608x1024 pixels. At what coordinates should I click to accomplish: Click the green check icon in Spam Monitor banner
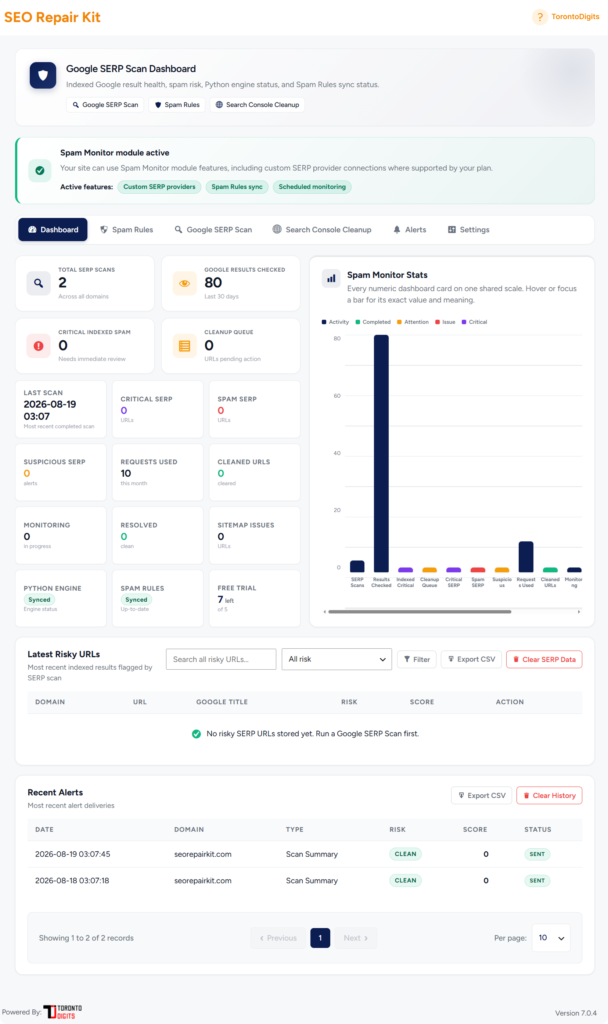point(40,170)
